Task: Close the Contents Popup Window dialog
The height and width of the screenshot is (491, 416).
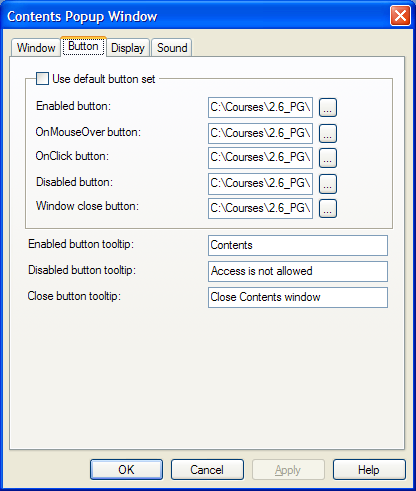Action: tap(400, 16)
